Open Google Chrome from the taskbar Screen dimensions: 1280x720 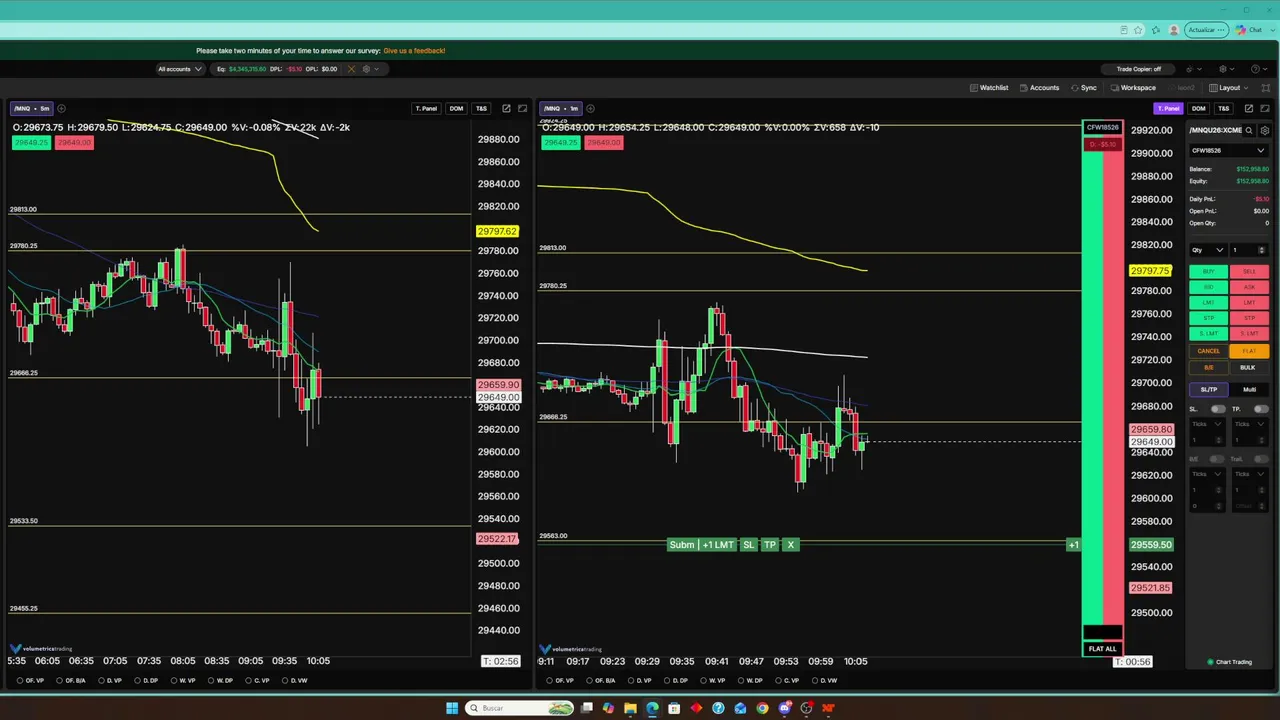[762, 708]
